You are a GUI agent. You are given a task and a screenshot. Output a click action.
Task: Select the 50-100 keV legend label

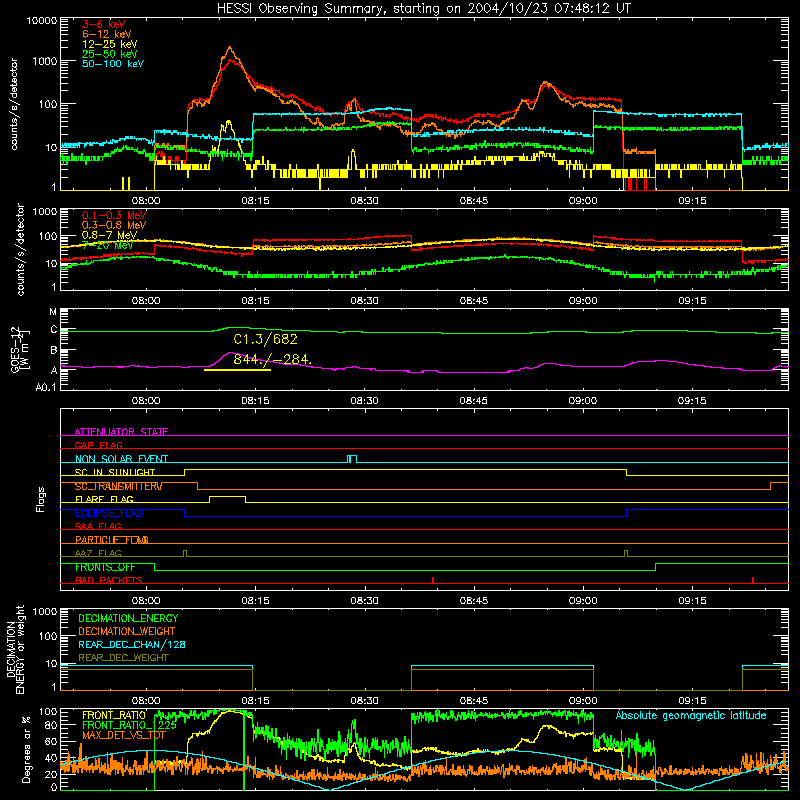click(x=113, y=64)
